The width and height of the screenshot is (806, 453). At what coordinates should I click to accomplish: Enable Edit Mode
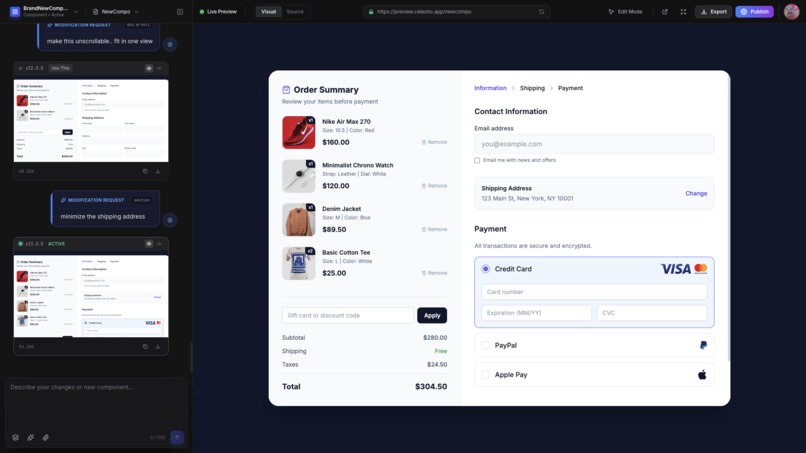pos(625,11)
